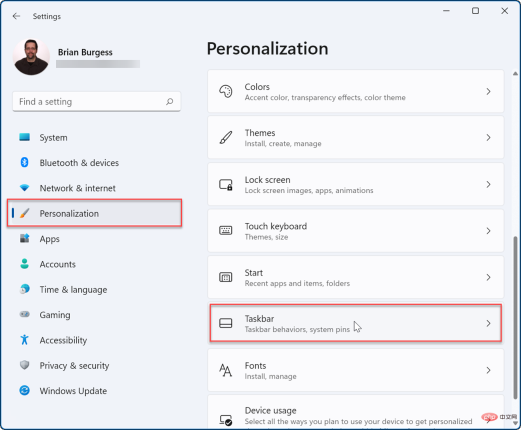Go to Time & language
521x430 pixels.
point(73,290)
